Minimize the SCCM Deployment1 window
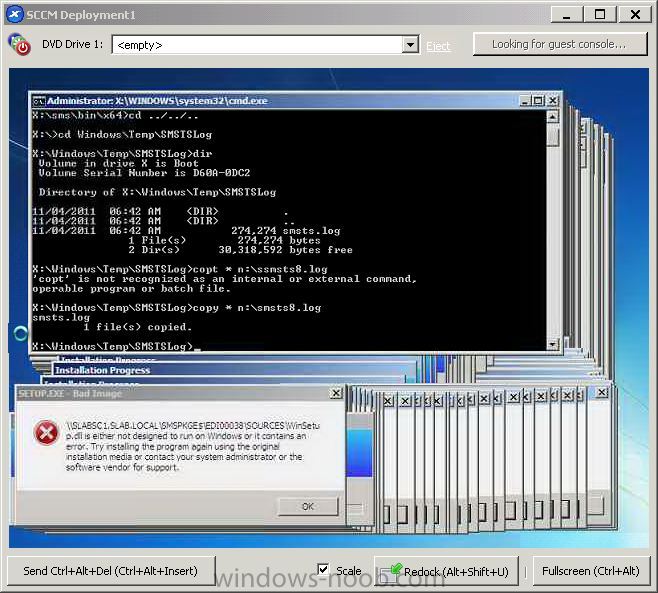The height and width of the screenshot is (593, 658). click(567, 15)
